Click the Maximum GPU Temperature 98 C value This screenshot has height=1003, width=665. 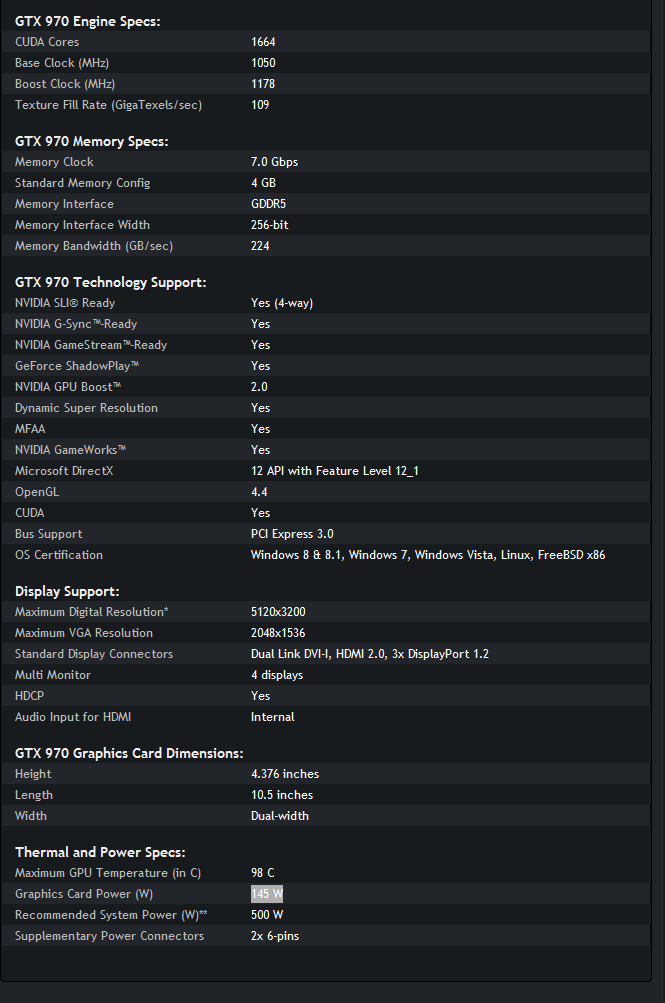[x=263, y=873]
